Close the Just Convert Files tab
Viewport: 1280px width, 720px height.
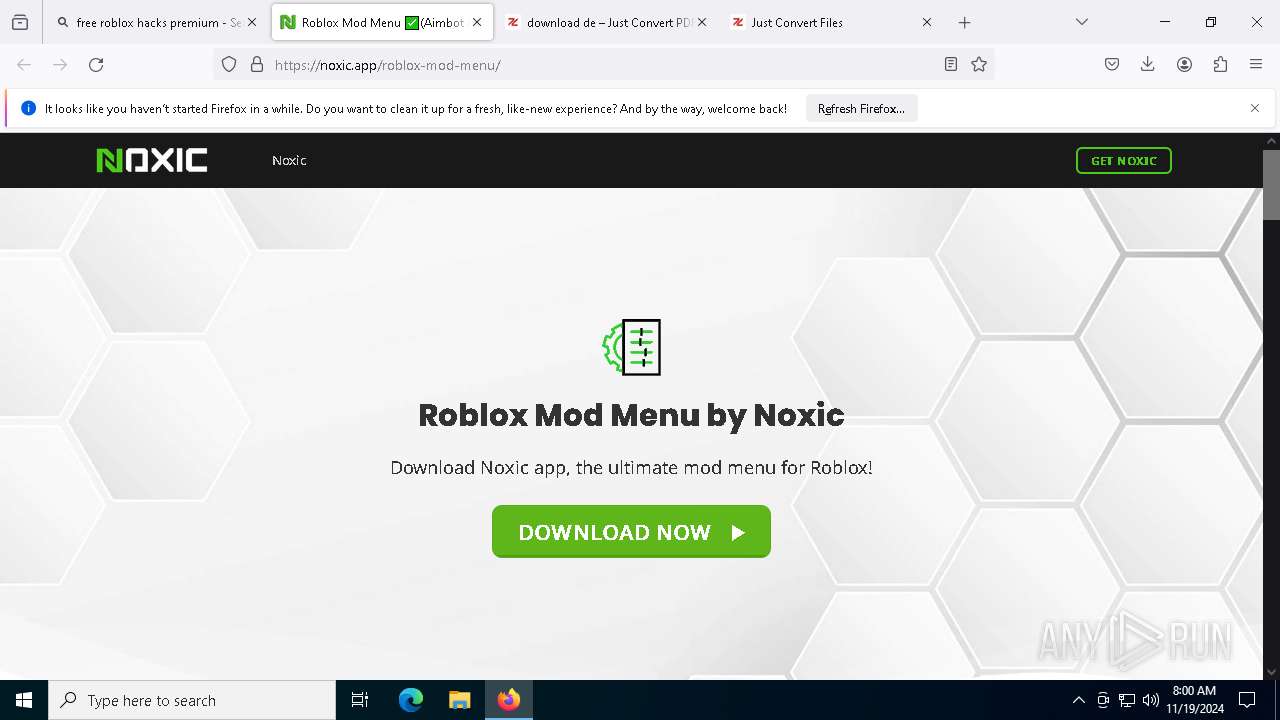(x=927, y=22)
